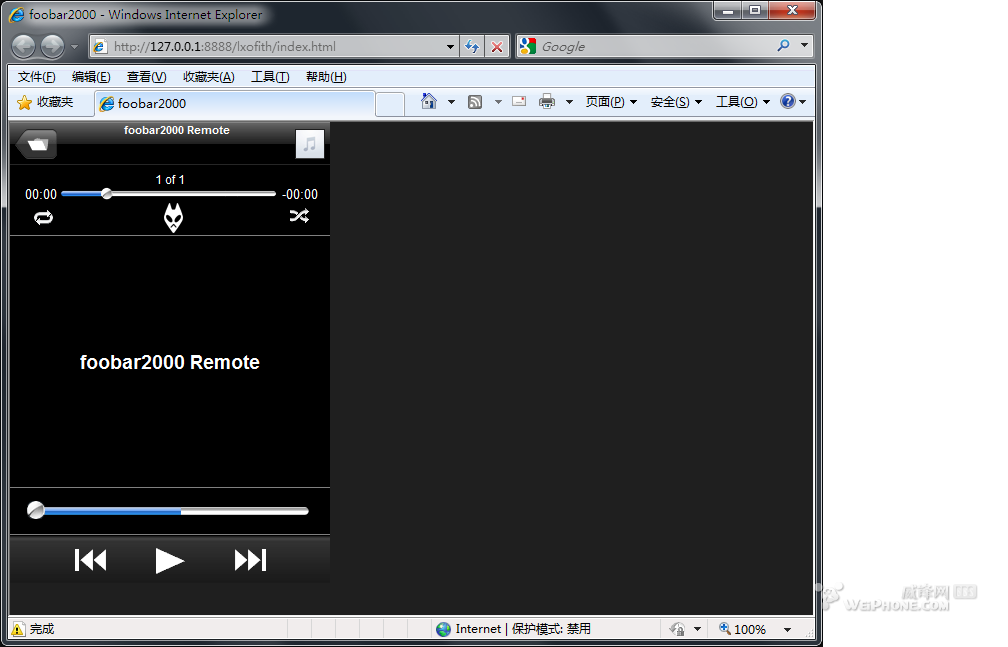Expand the address bar dropdown arrow

point(451,46)
